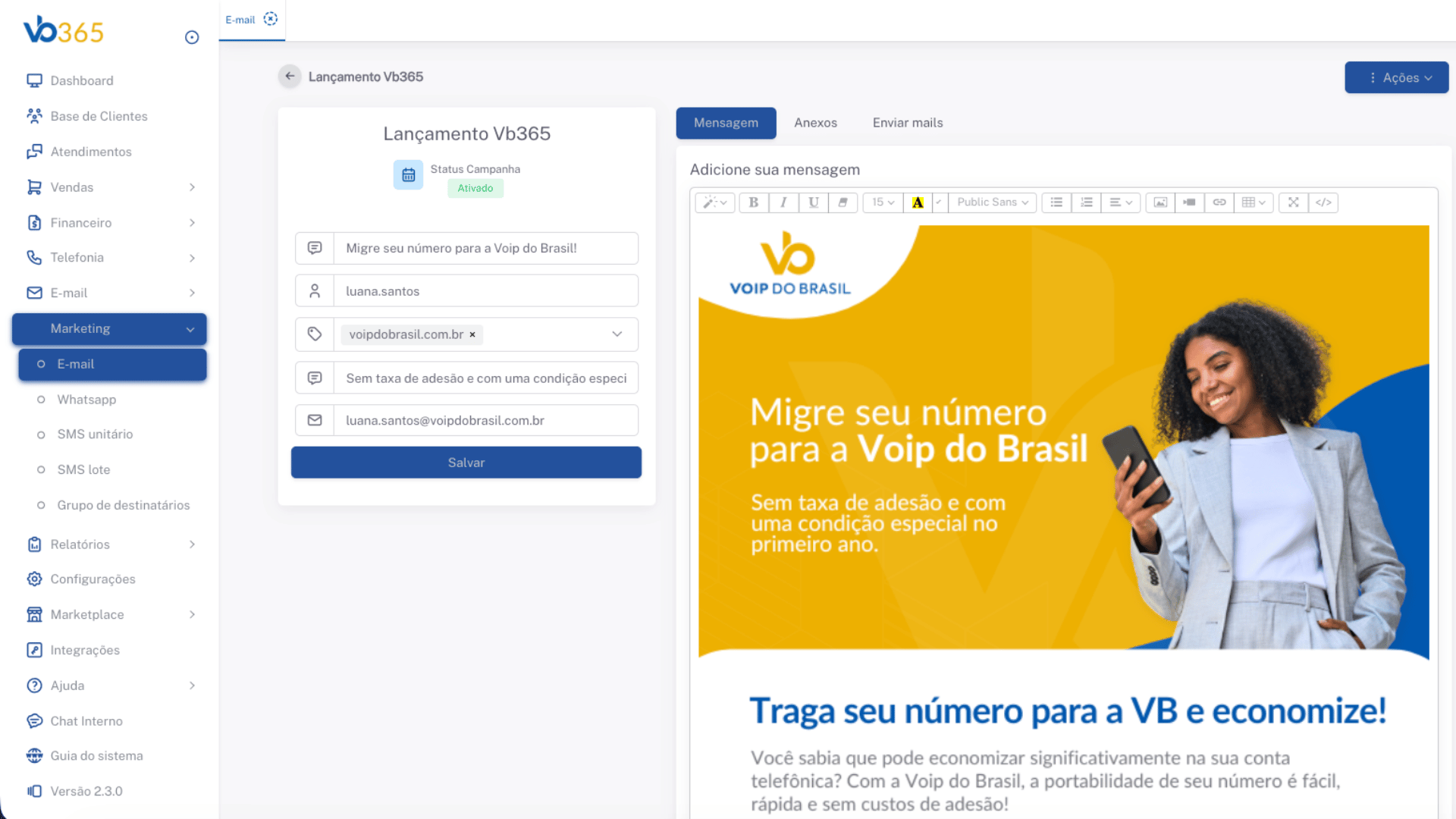Image resolution: width=1456 pixels, height=819 pixels.
Task: Click the luana.santos sender name field
Action: click(486, 291)
